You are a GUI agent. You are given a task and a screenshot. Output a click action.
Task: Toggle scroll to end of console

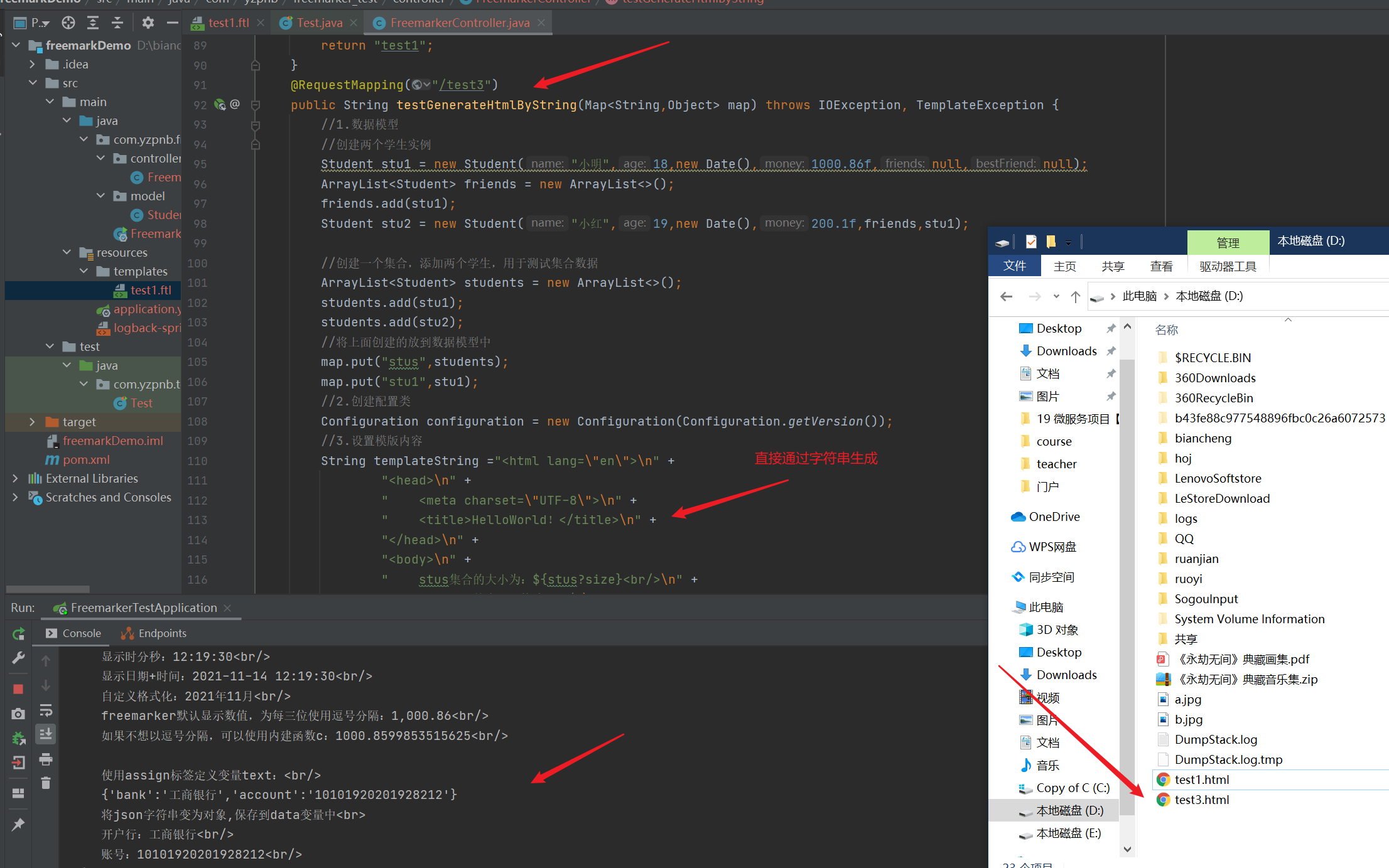[x=45, y=734]
